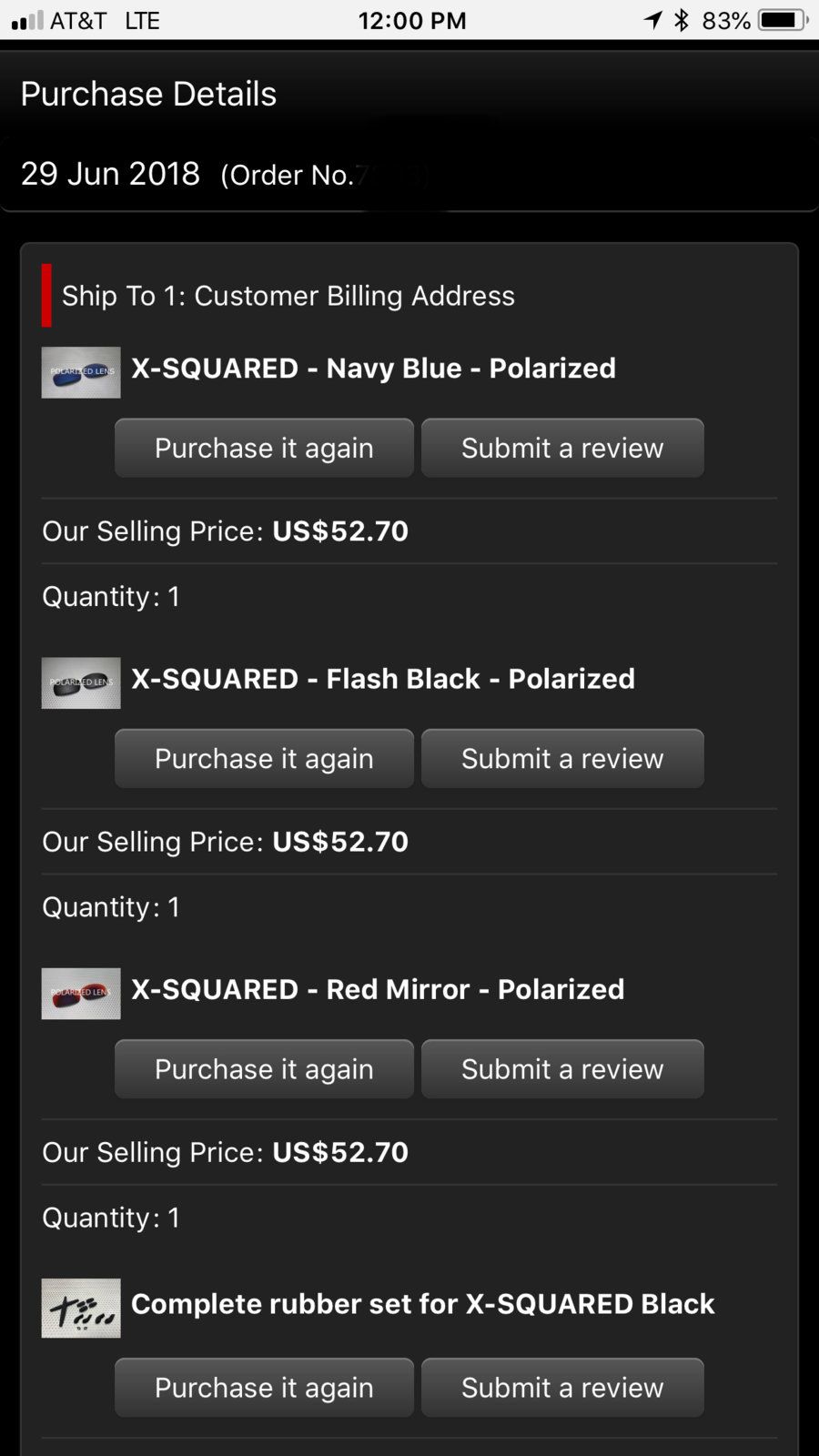Tap the Bluetooth icon in status bar
This screenshot has height=1456, width=819.
pyautogui.click(x=682, y=20)
